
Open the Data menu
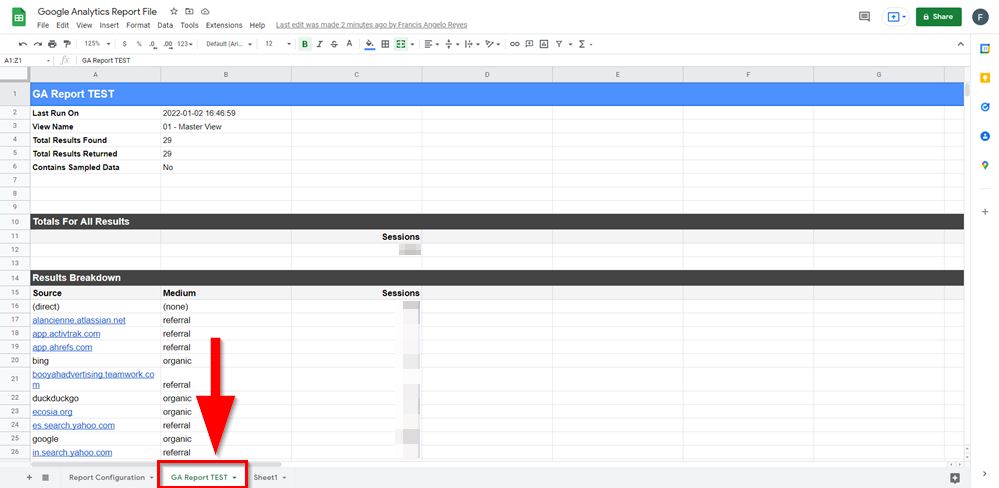(165, 25)
